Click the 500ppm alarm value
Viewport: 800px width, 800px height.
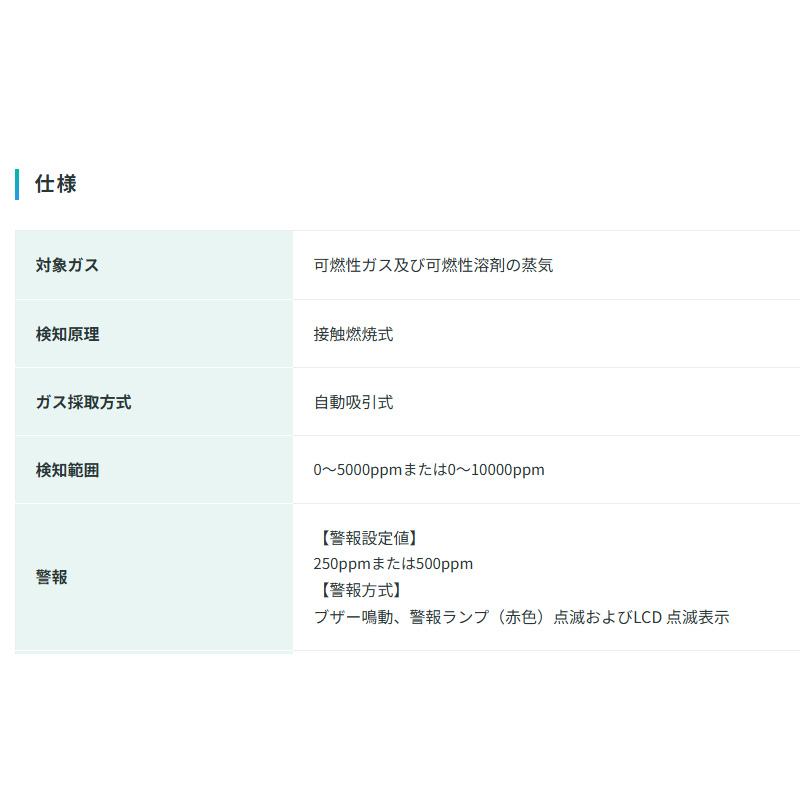(x=444, y=564)
